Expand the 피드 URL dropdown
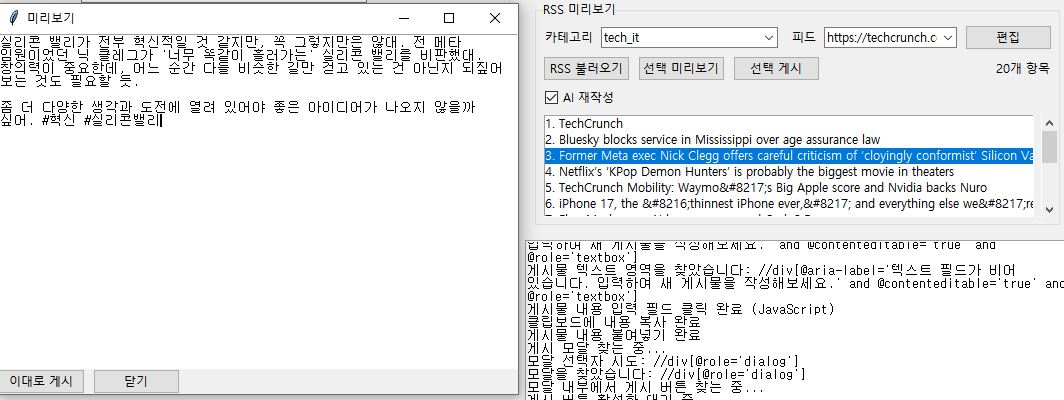 pos(947,38)
